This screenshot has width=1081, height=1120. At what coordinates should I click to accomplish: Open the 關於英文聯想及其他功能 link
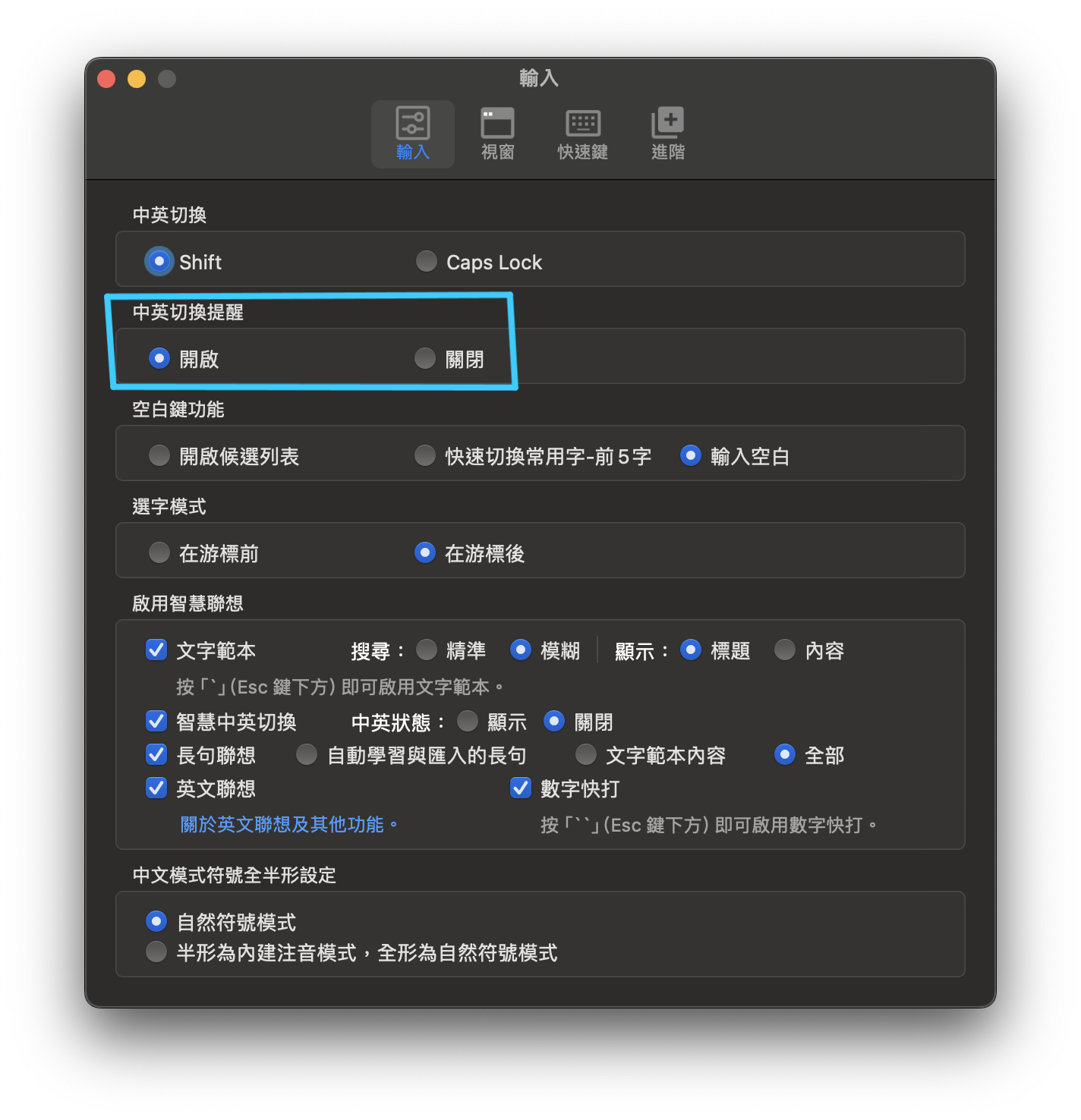tap(288, 825)
